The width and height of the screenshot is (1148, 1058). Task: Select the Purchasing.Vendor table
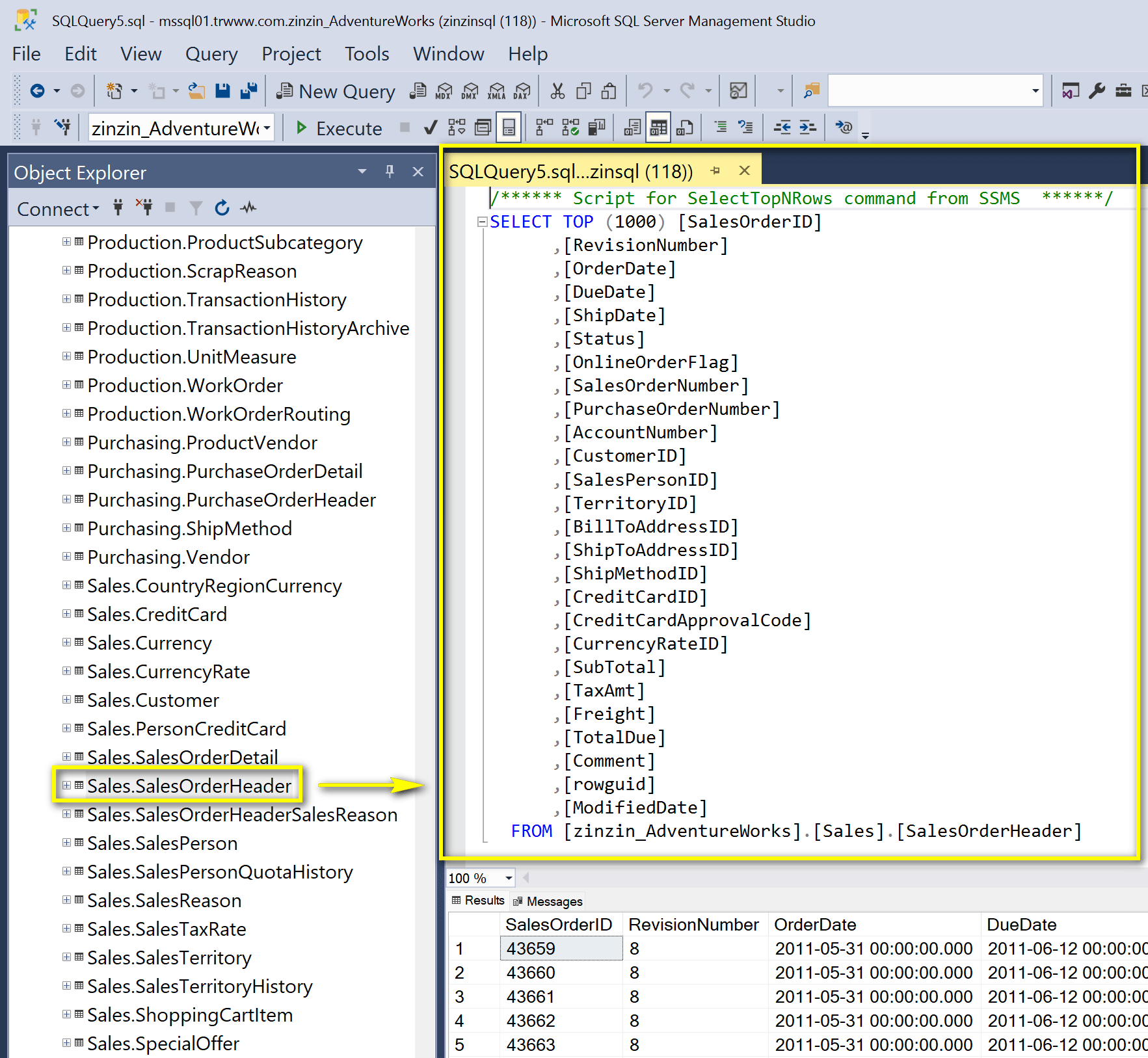[168, 557]
